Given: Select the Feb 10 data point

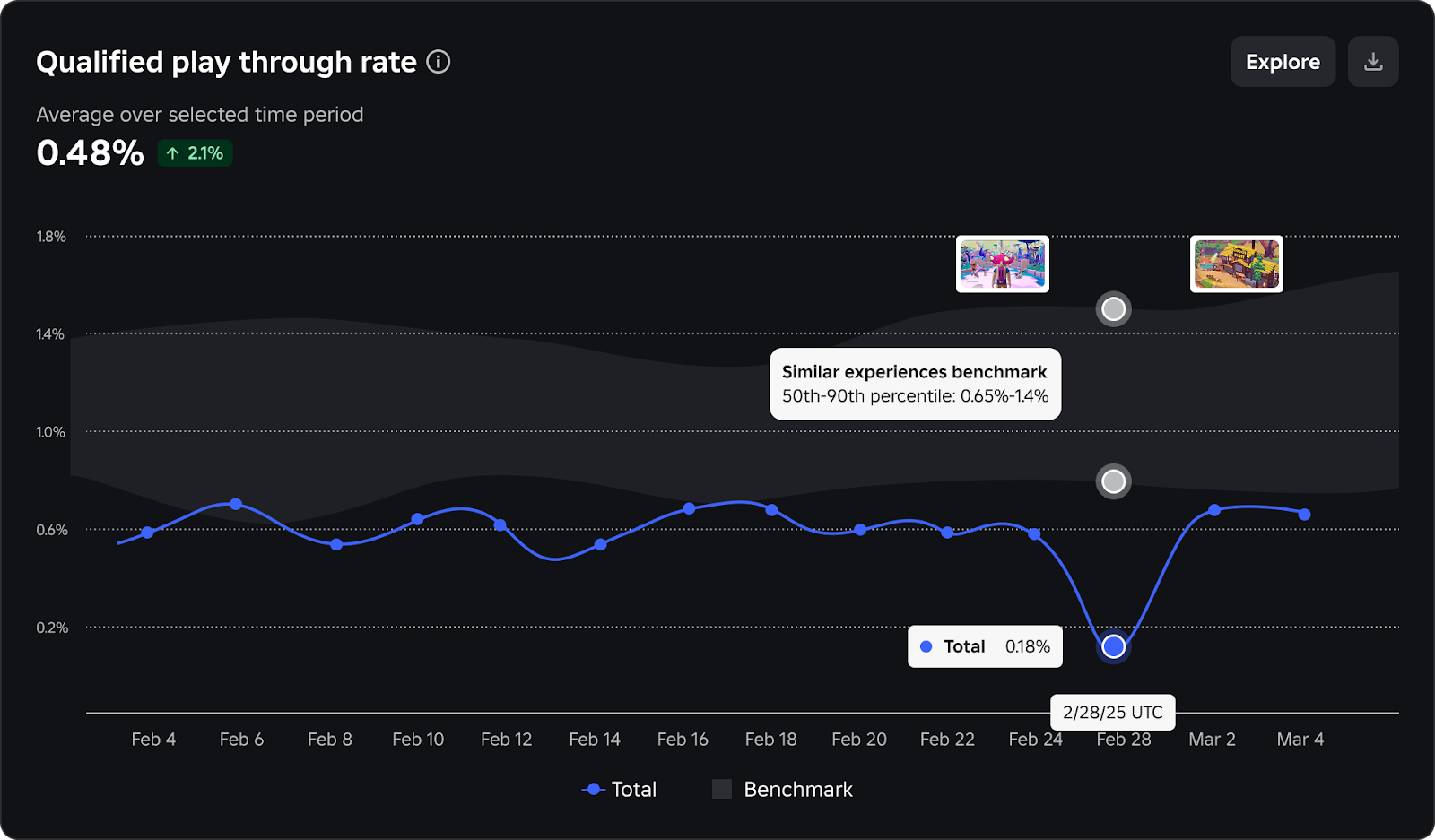Looking at the screenshot, I should [x=417, y=519].
